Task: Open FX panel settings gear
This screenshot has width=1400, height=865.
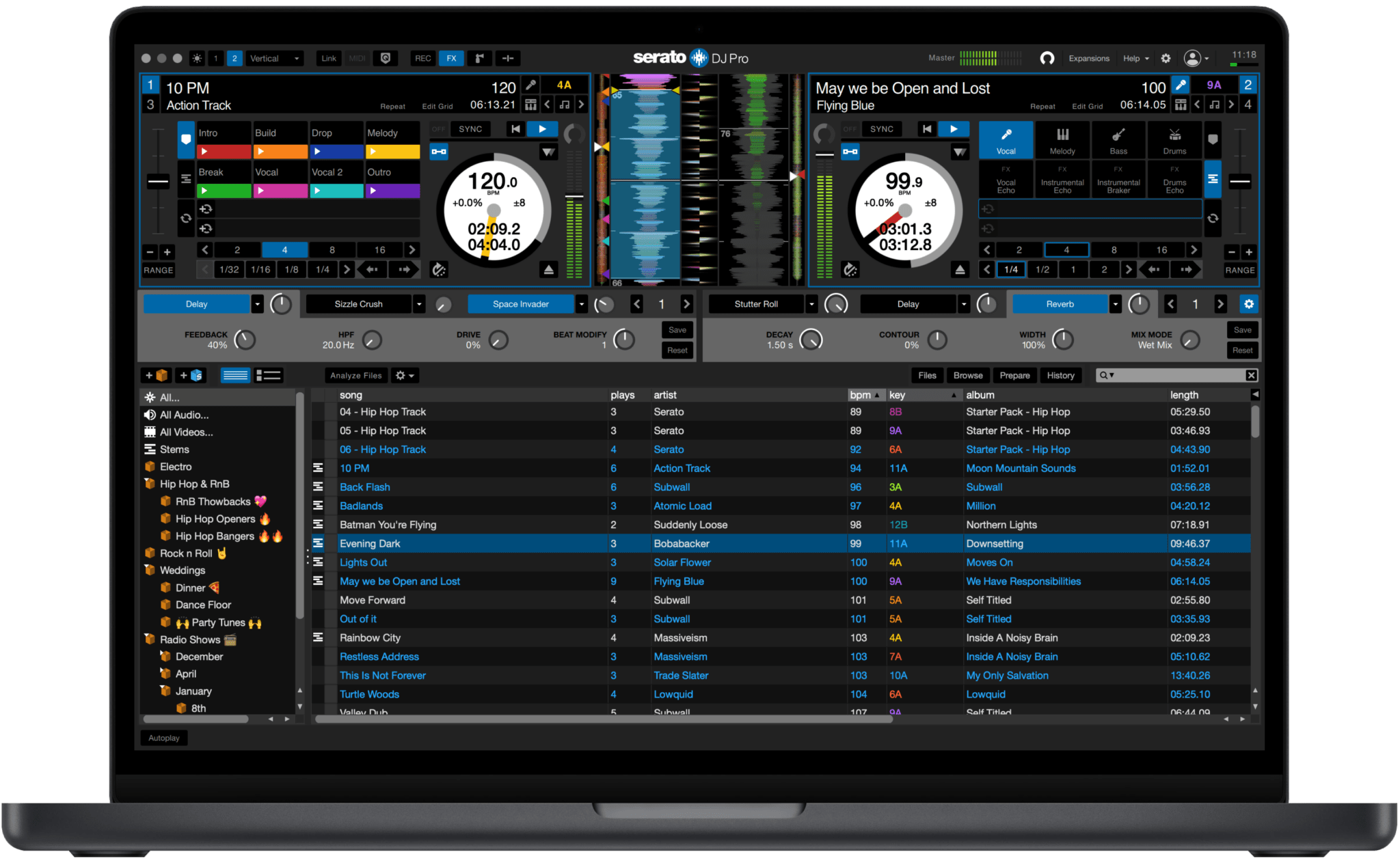Action: [x=1249, y=304]
